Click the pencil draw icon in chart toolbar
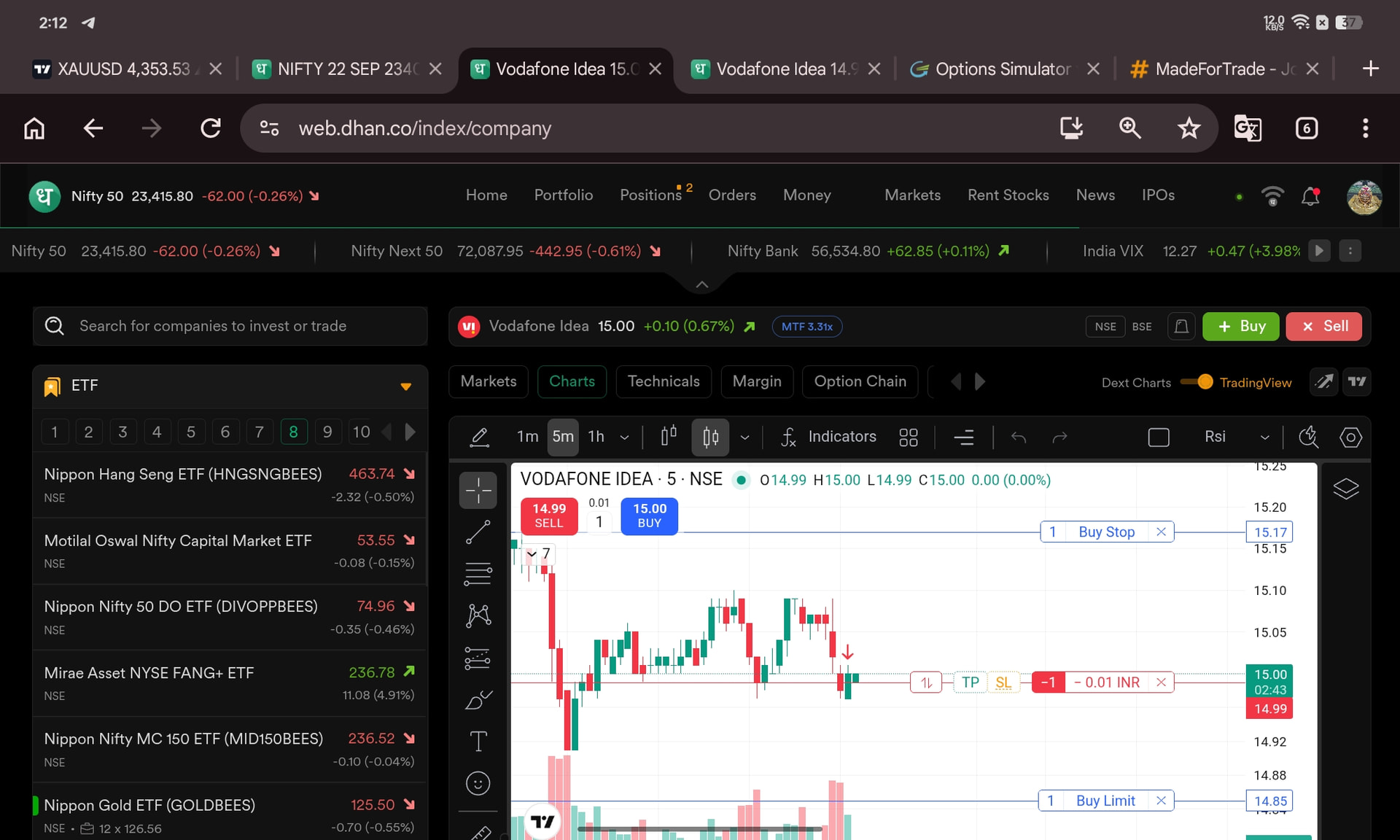1400x840 pixels. coord(479,437)
